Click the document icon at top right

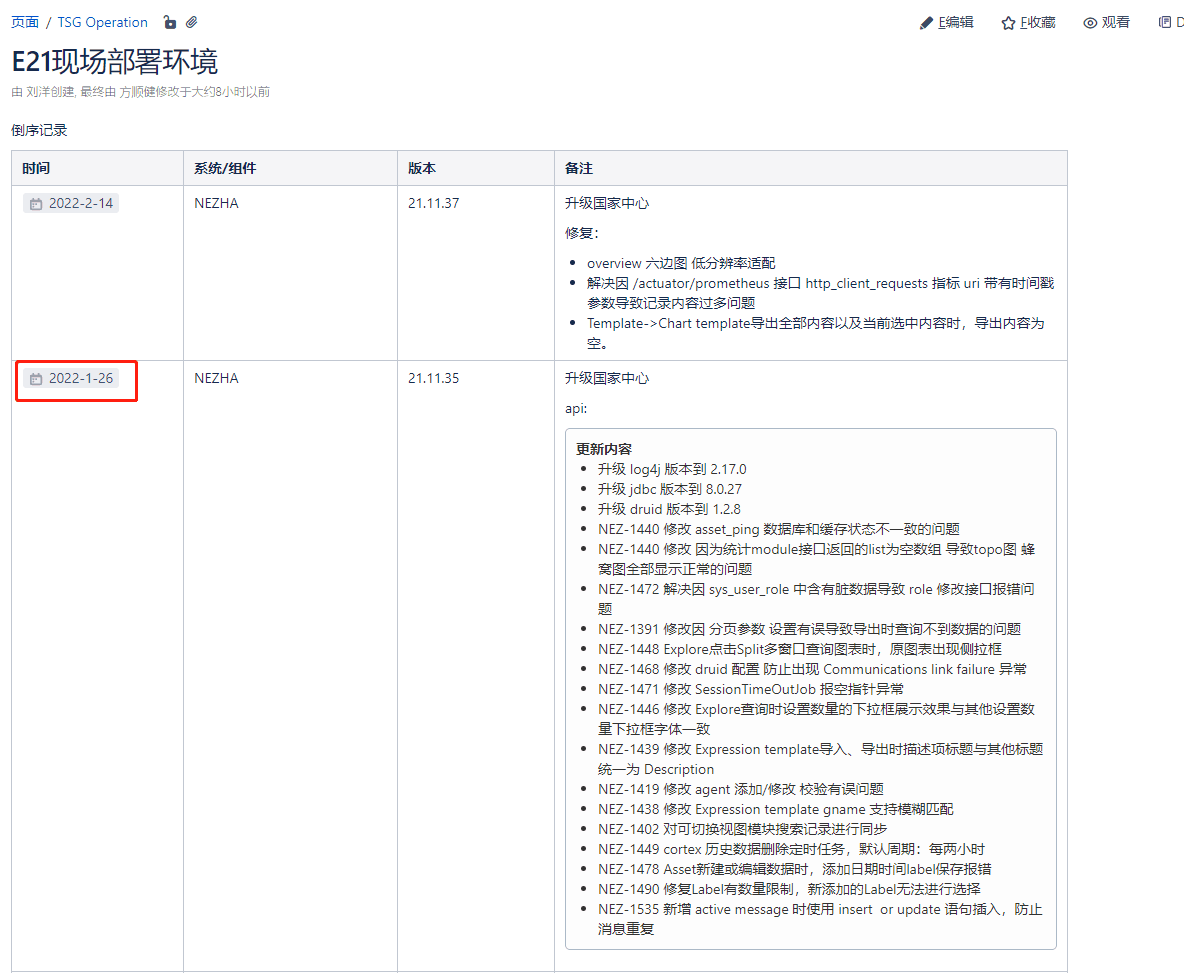point(1164,22)
